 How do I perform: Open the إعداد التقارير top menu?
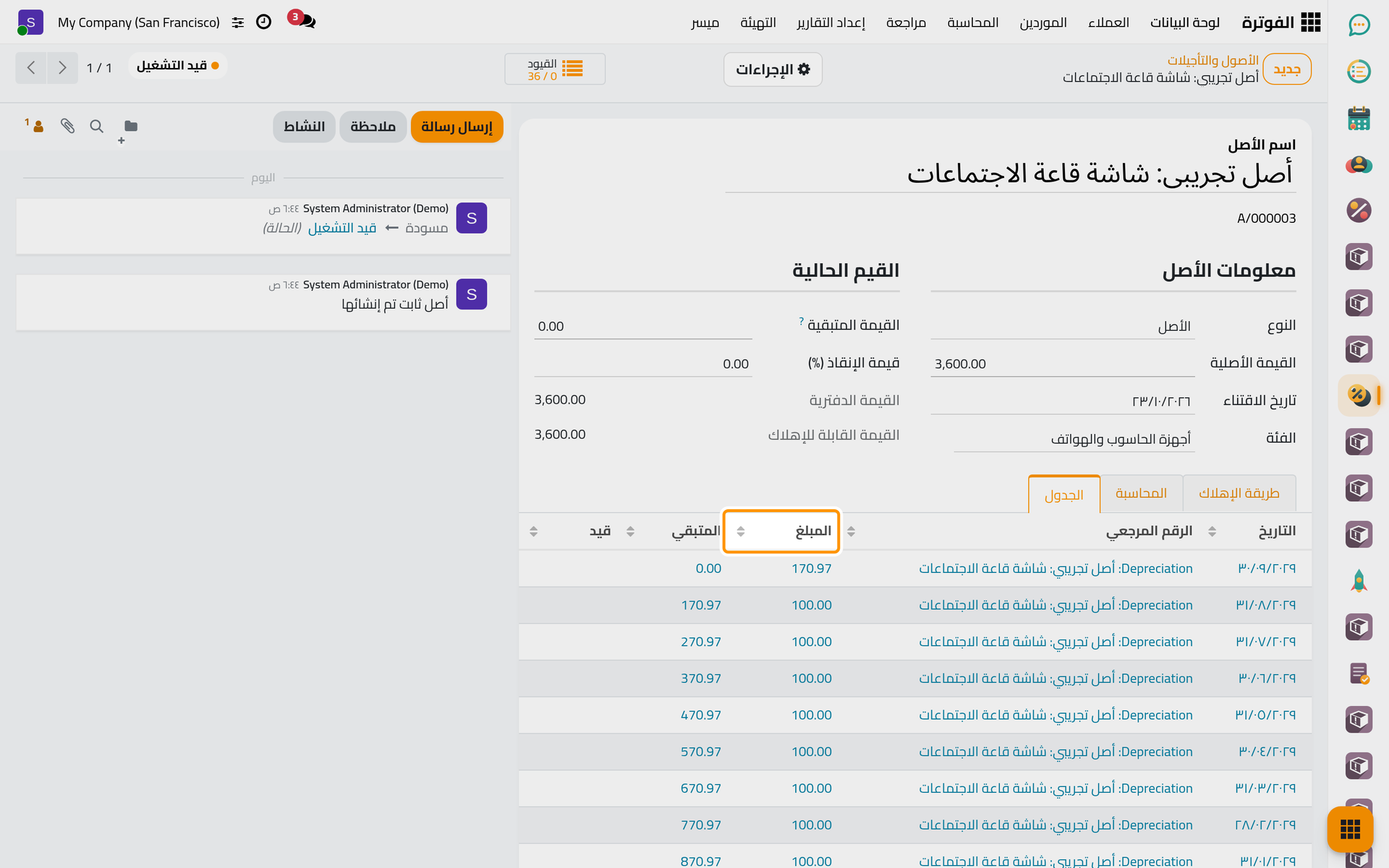pyautogui.click(x=831, y=22)
